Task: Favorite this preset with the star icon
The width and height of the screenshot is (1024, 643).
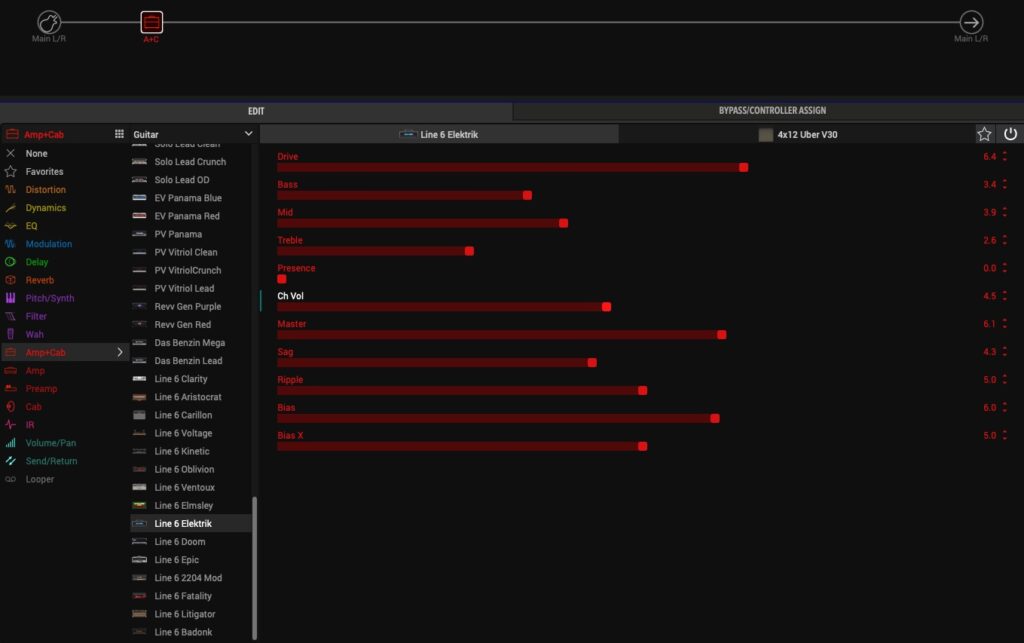Action: tap(984, 134)
